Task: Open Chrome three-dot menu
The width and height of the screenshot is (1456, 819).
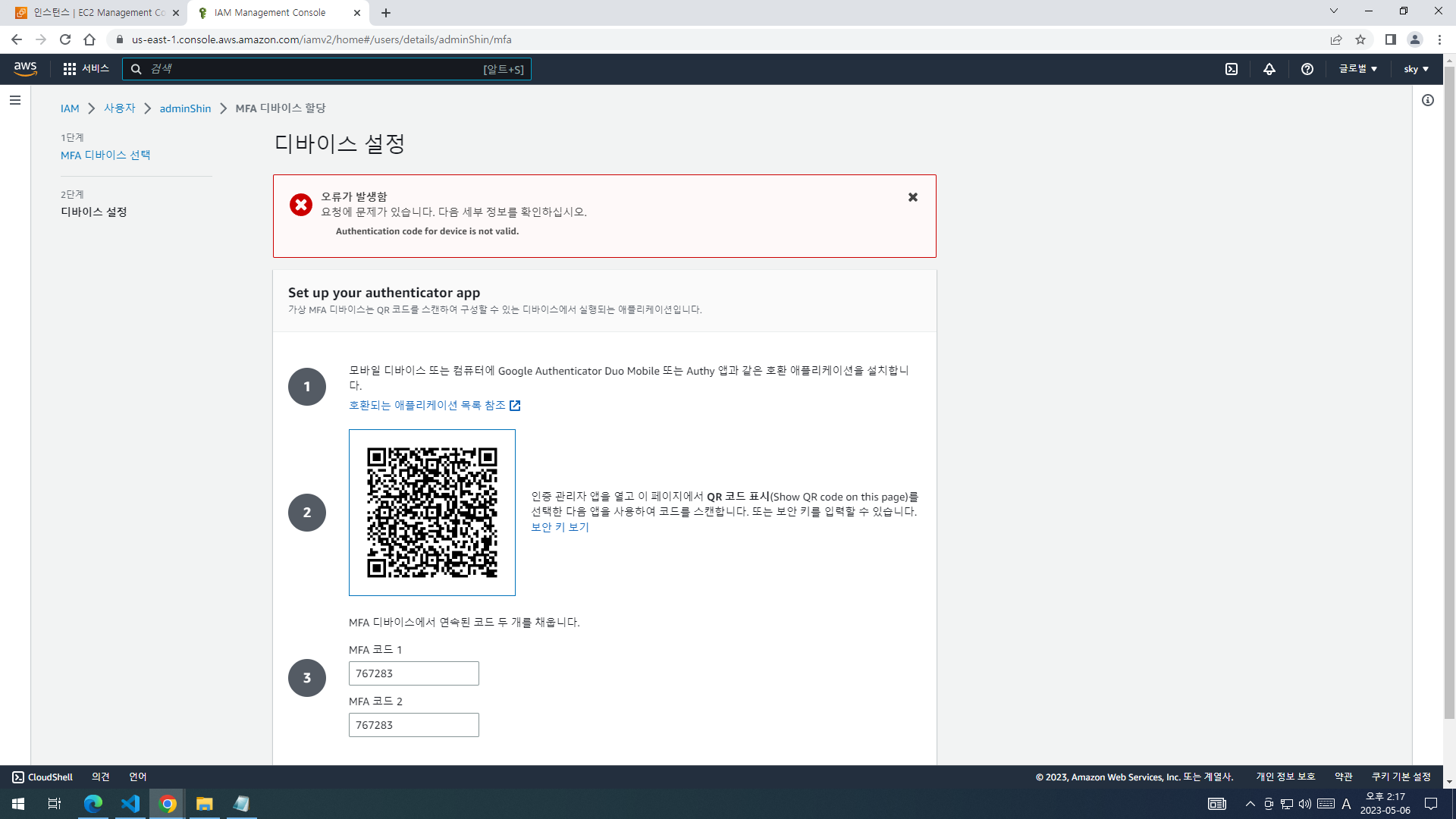Action: coord(1439,39)
